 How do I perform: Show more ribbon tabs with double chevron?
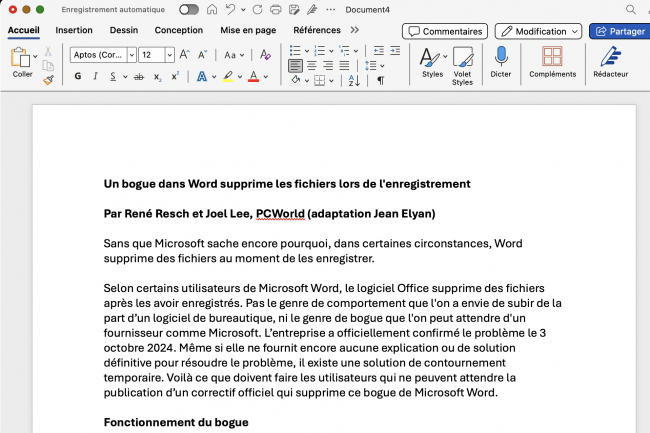354,30
